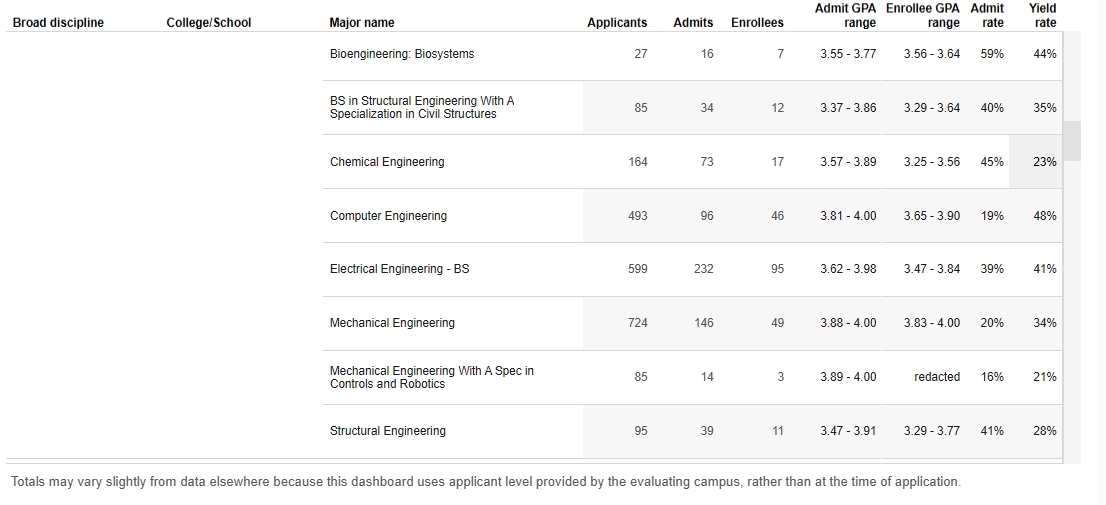Screen dimensions: 1106x505
Task: Select the Admit rate column header
Action: coord(987,16)
